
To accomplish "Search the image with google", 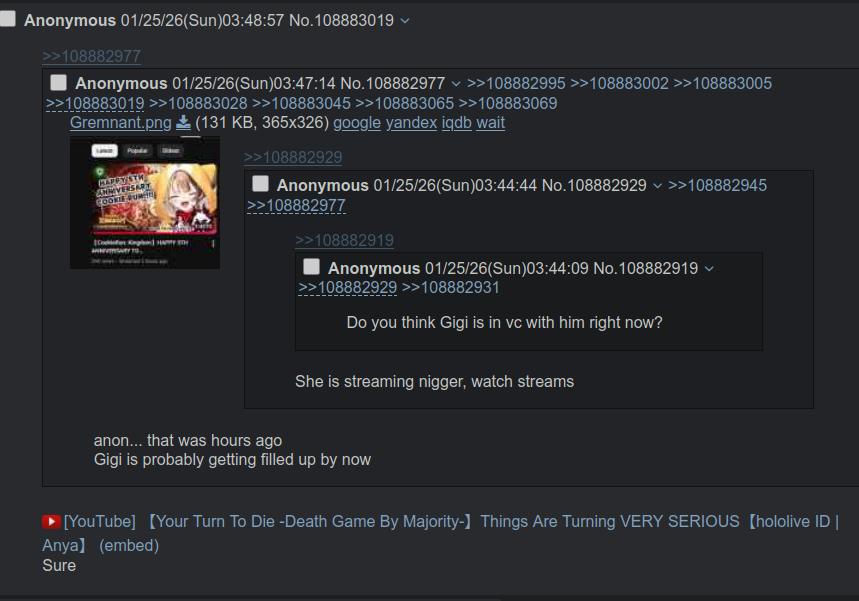I will [357, 123].
